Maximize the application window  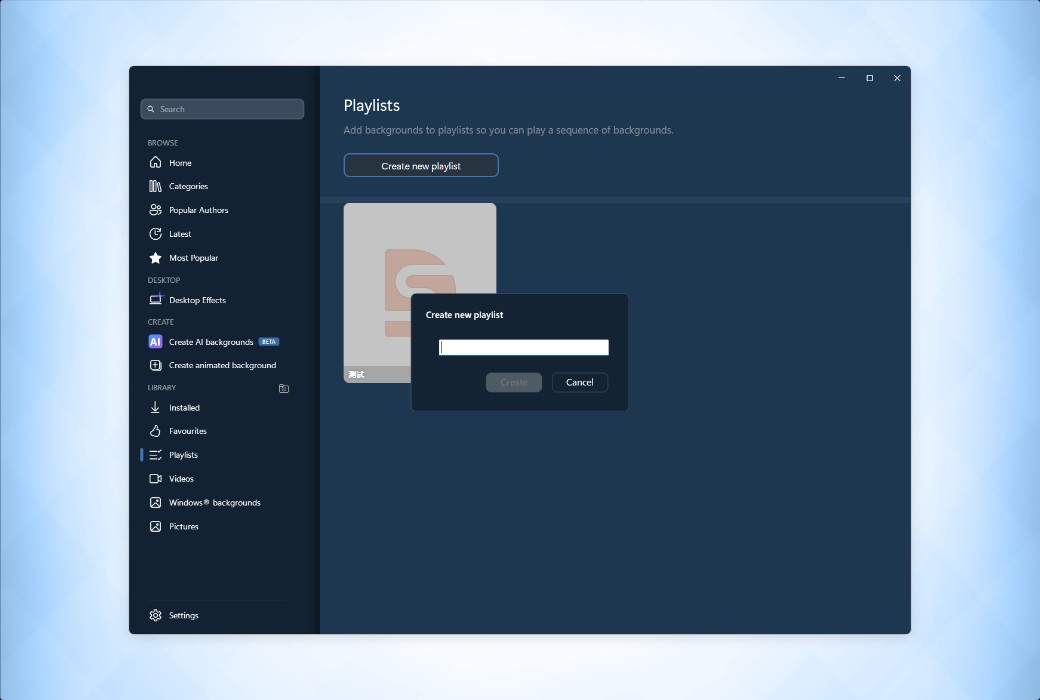click(870, 78)
